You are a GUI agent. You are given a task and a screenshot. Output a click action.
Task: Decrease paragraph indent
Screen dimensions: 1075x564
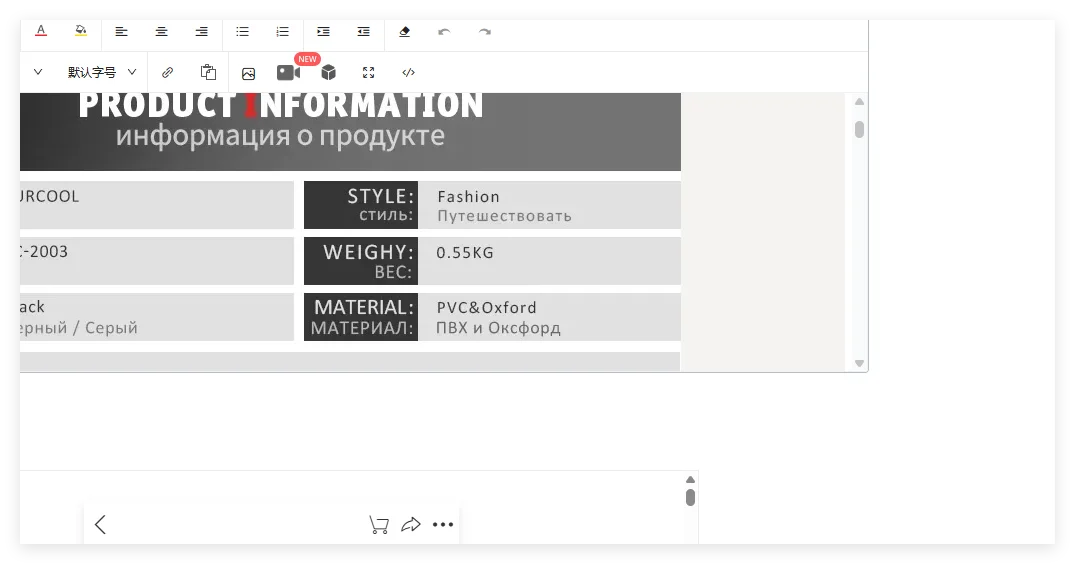click(363, 32)
